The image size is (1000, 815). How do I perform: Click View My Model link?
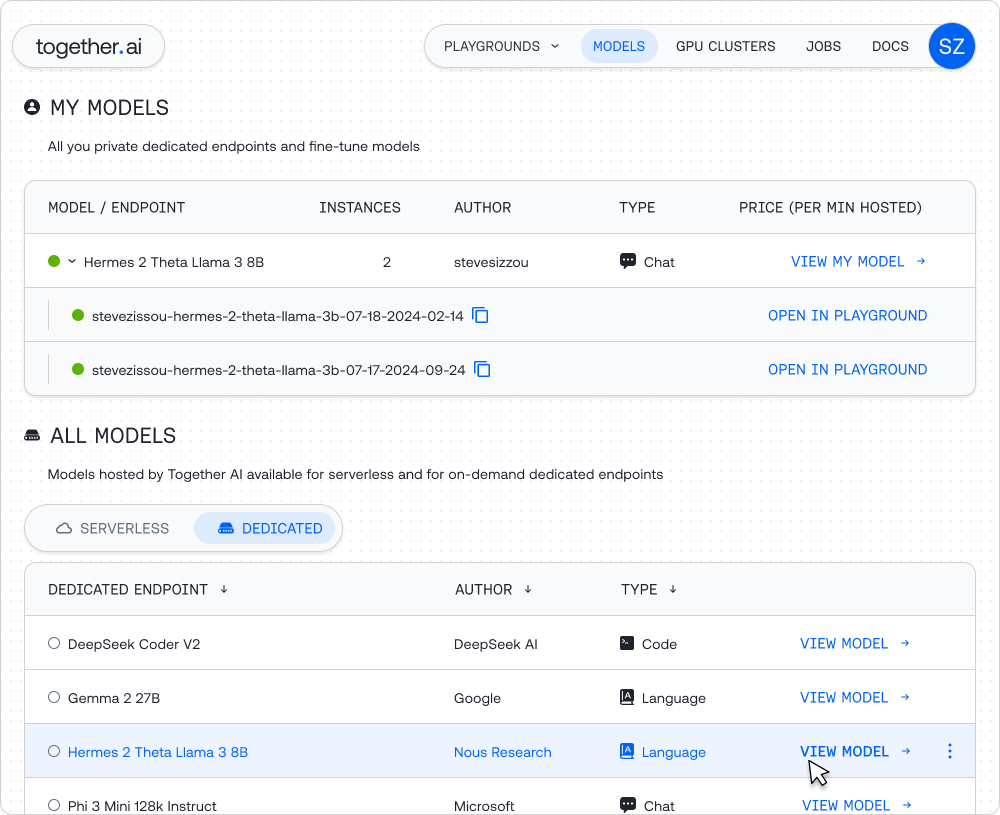click(x=858, y=262)
